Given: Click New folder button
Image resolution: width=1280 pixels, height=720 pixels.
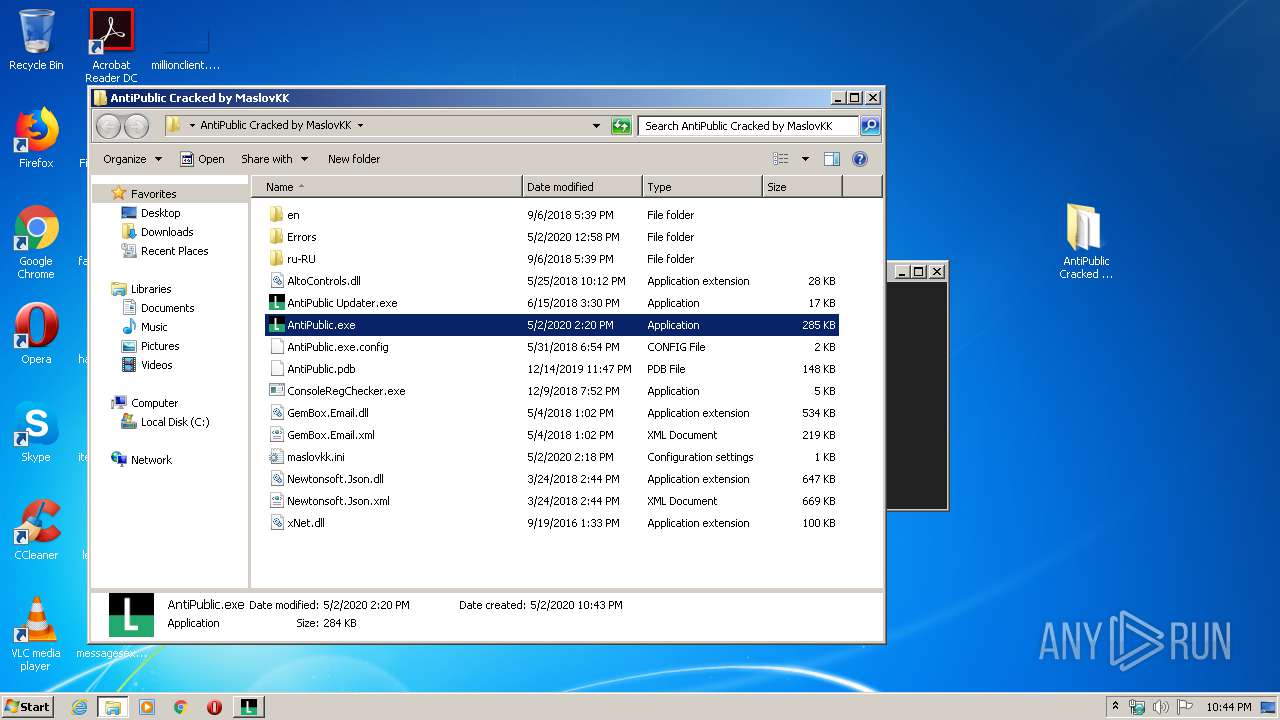Looking at the screenshot, I should click(354, 159).
